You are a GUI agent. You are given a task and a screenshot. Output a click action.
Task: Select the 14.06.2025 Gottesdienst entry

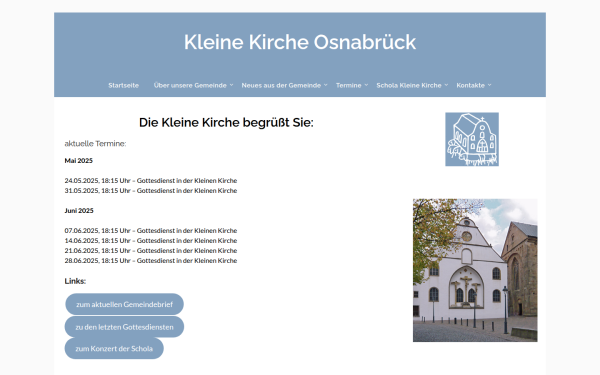151,241
